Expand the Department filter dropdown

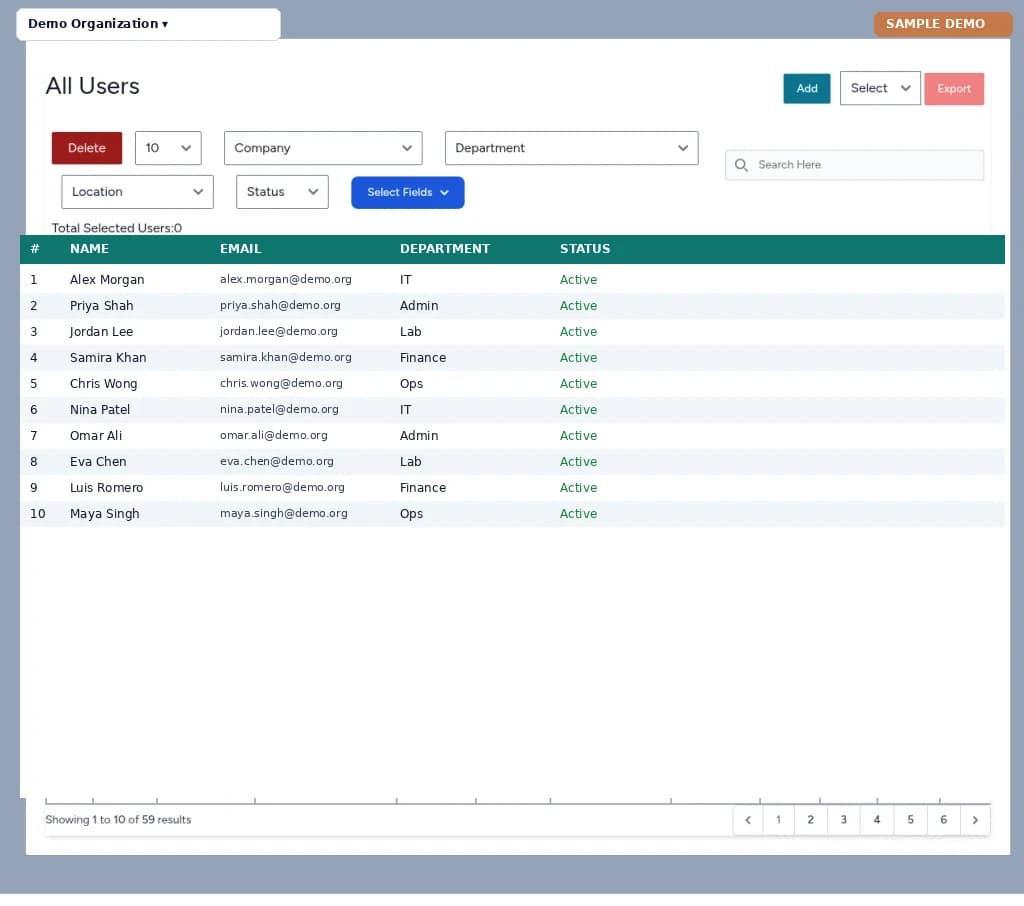tap(571, 148)
